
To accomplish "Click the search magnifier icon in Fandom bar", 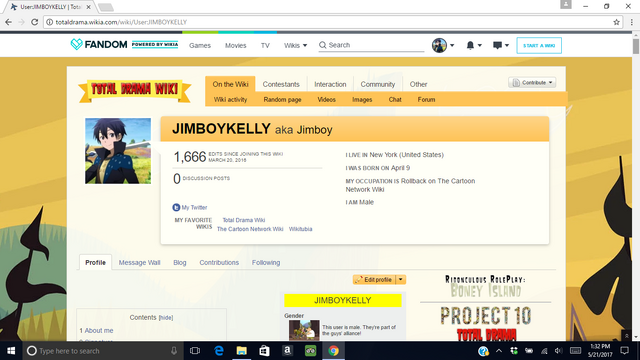I will pyautogui.click(x=322, y=45).
